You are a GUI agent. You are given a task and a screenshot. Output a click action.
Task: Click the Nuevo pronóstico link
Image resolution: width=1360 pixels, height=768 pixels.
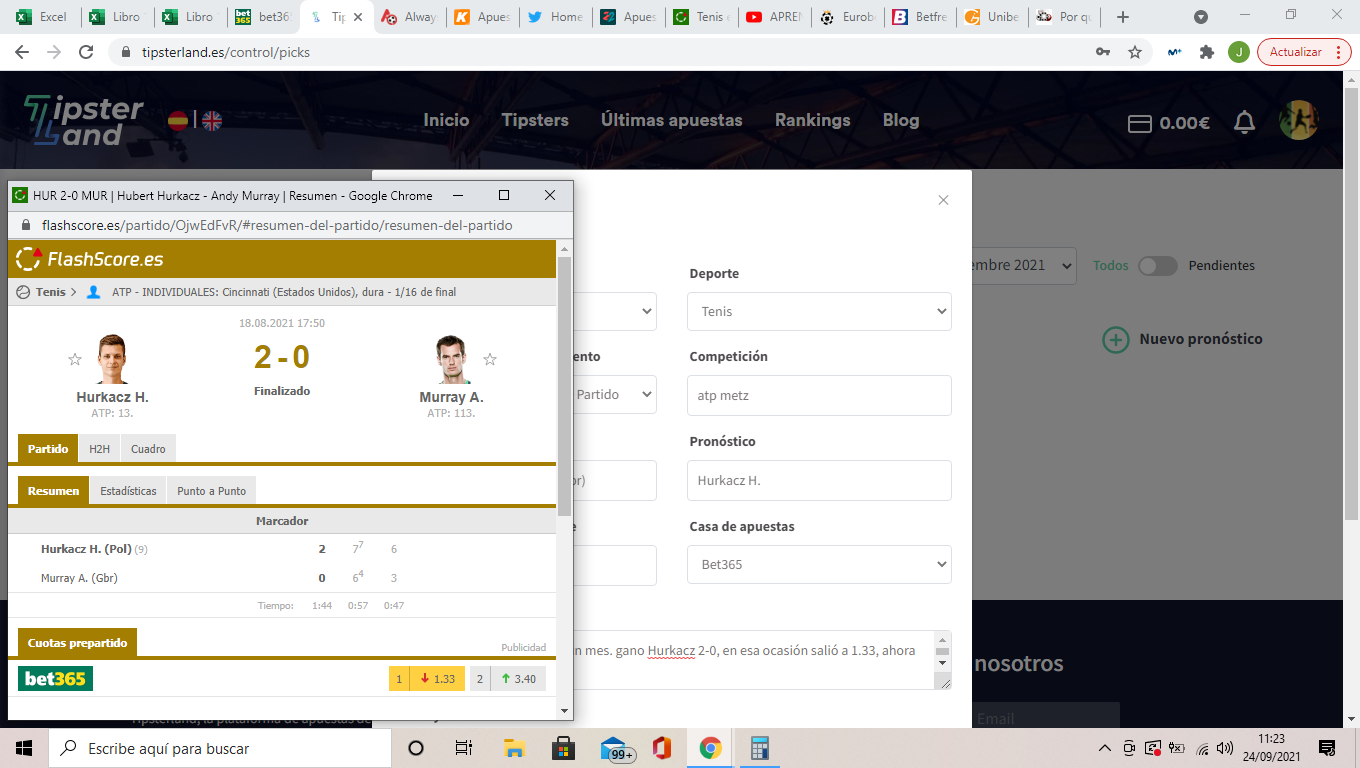click(x=1201, y=339)
